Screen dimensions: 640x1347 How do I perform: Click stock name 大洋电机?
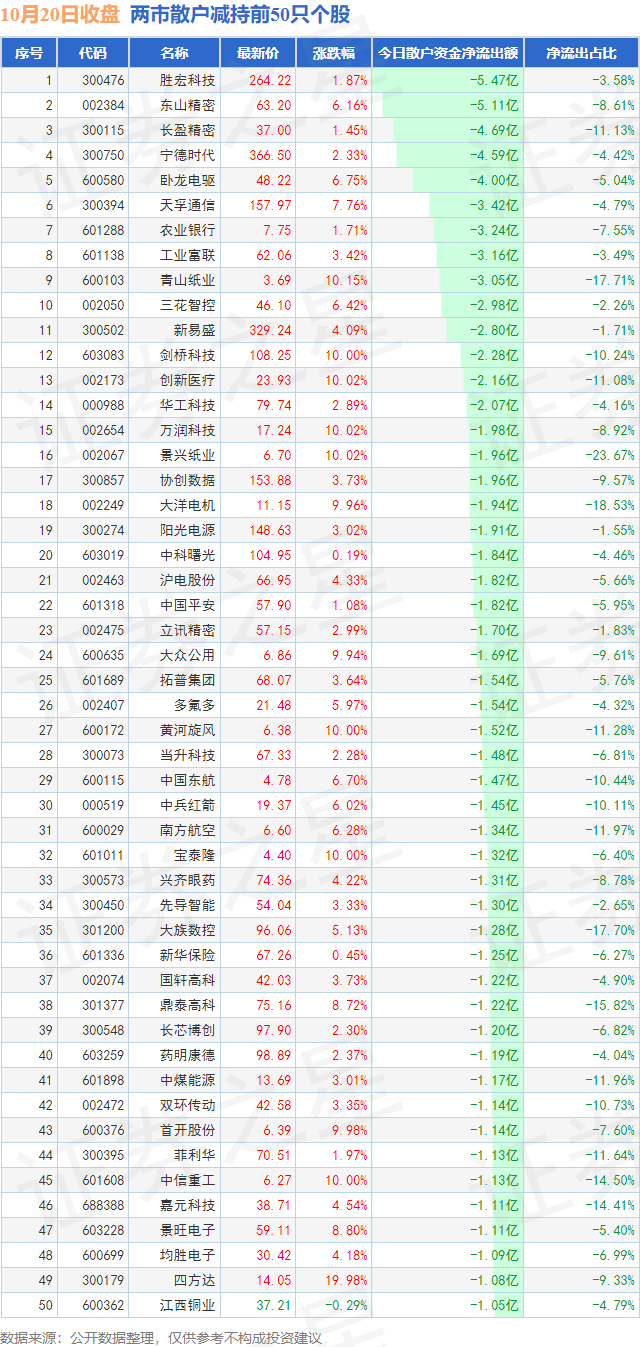pos(187,505)
